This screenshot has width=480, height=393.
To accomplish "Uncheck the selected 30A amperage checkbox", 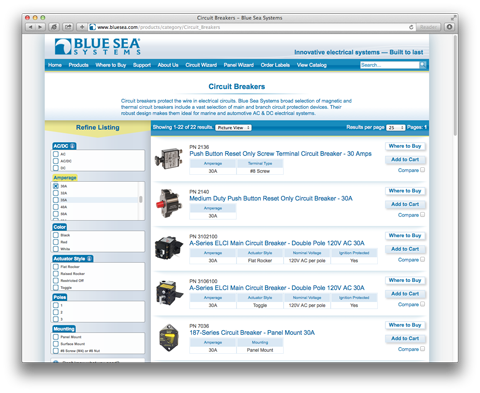I will (x=56, y=186).
